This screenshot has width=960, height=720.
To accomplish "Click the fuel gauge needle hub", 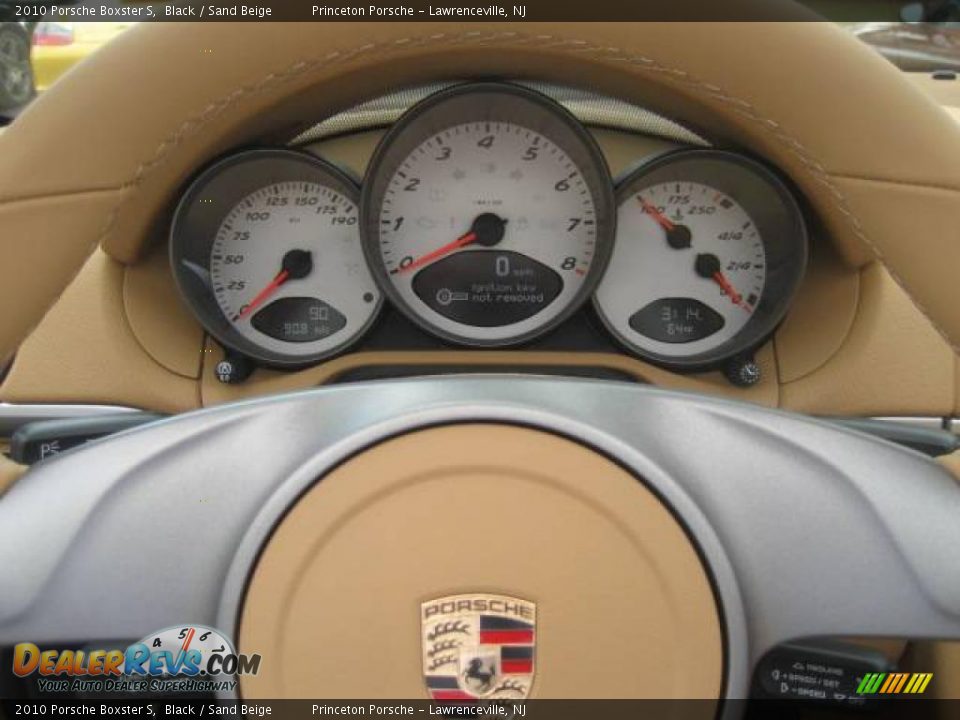I will (707, 266).
